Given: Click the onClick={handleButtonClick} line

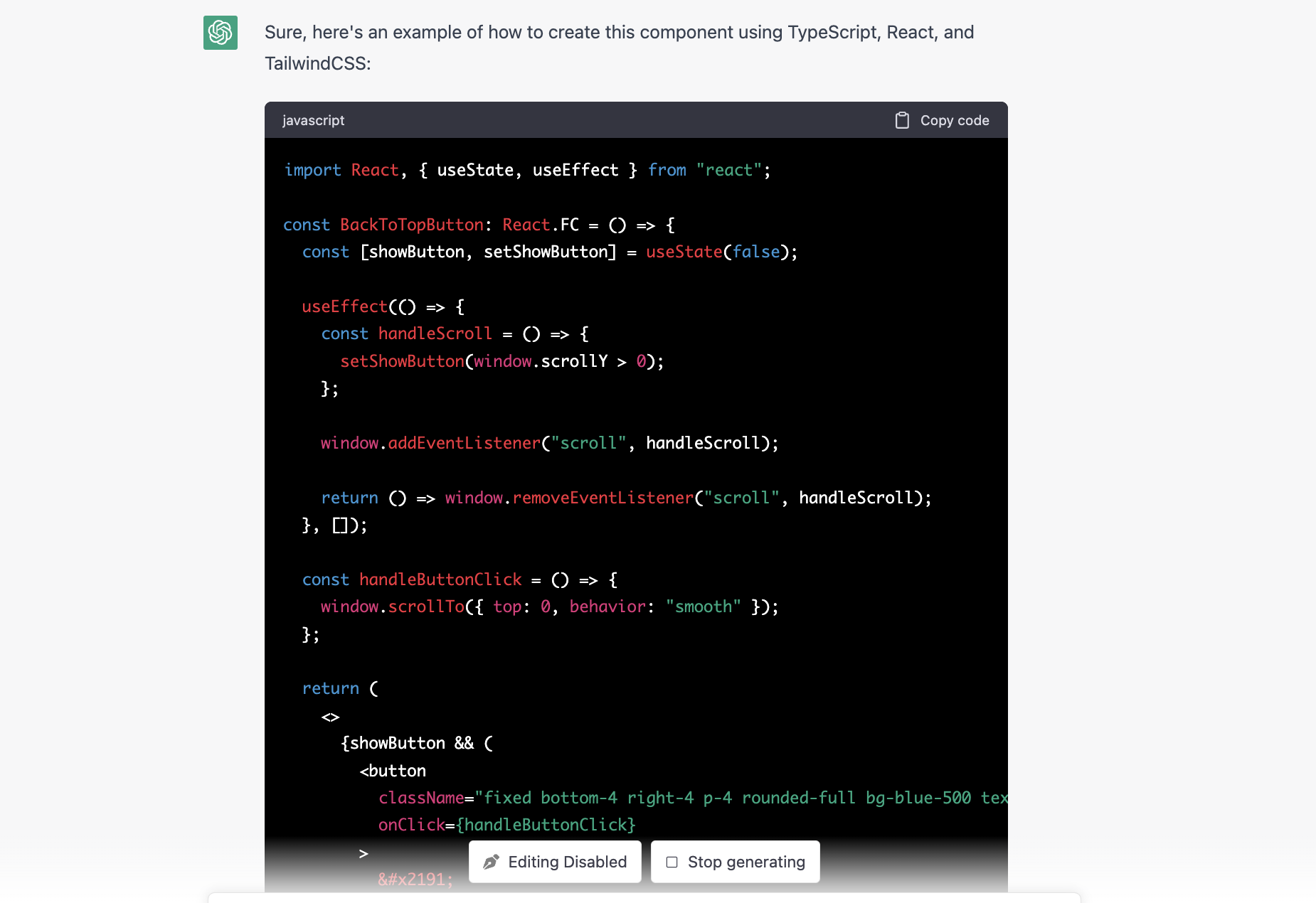Looking at the screenshot, I should point(507,825).
